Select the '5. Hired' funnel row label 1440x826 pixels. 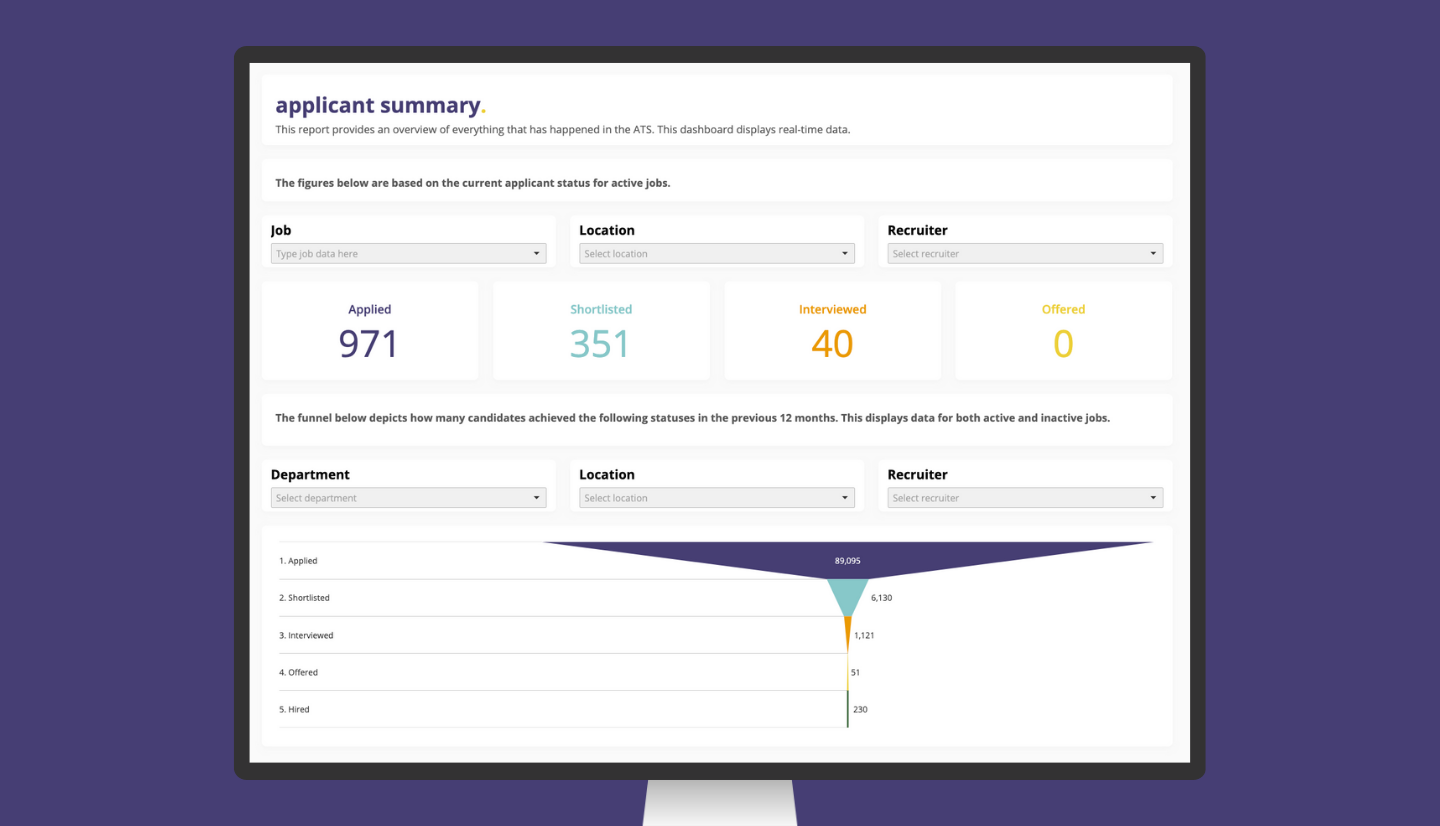point(294,709)
